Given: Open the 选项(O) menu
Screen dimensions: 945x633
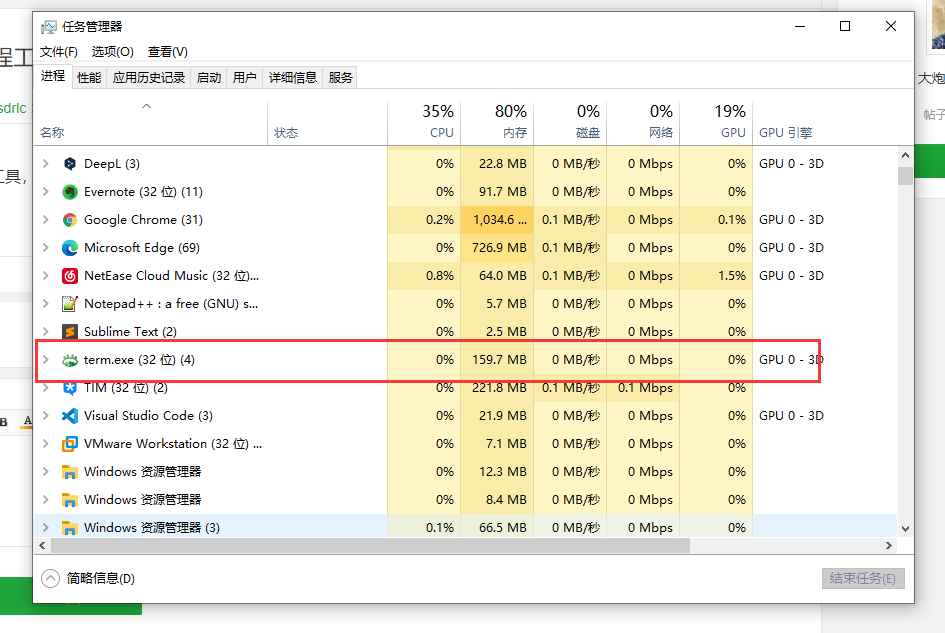Looking at the screenshot, I should tap(112, 52).
